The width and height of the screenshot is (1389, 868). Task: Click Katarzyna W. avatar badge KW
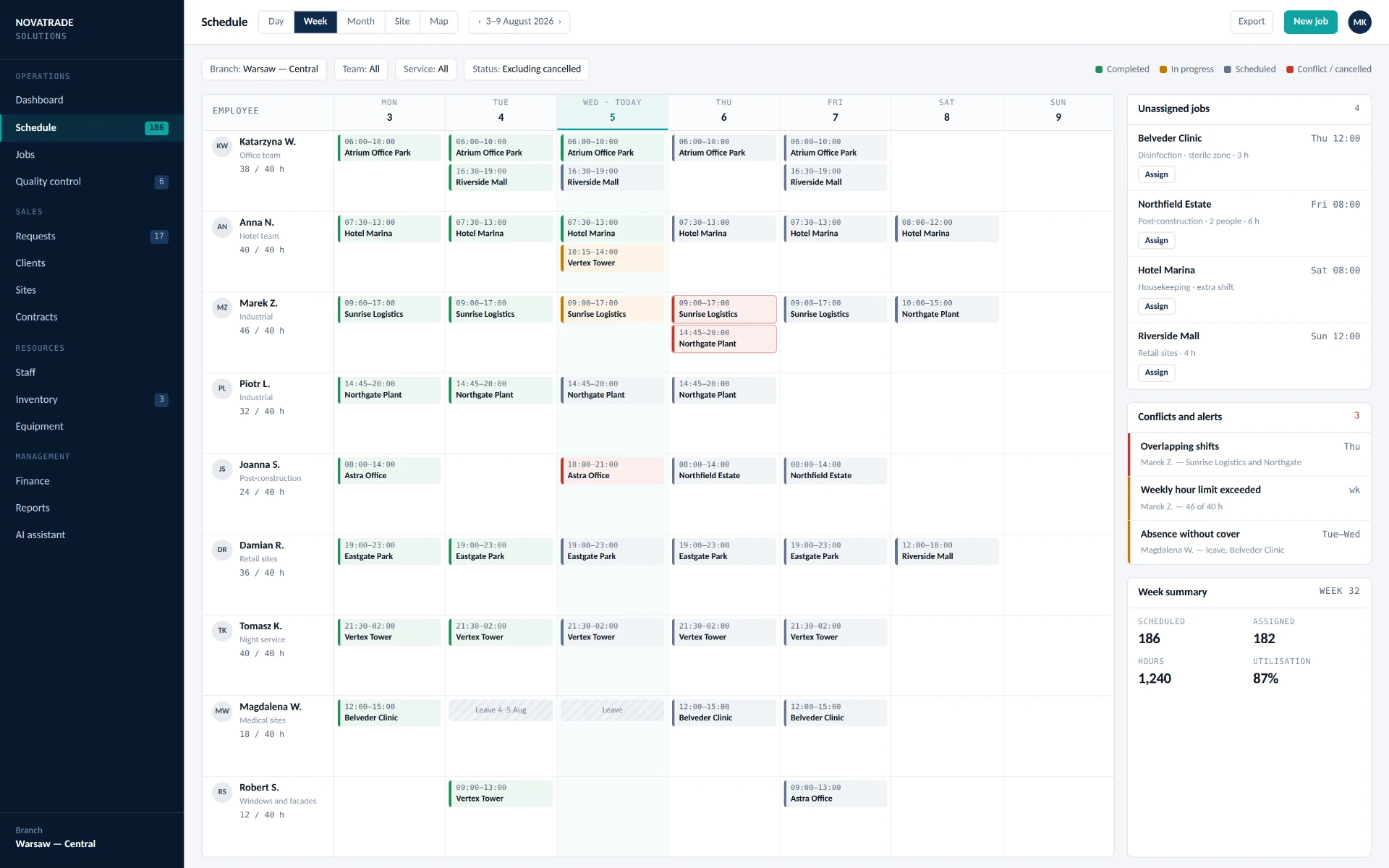(x=222, y=146)
